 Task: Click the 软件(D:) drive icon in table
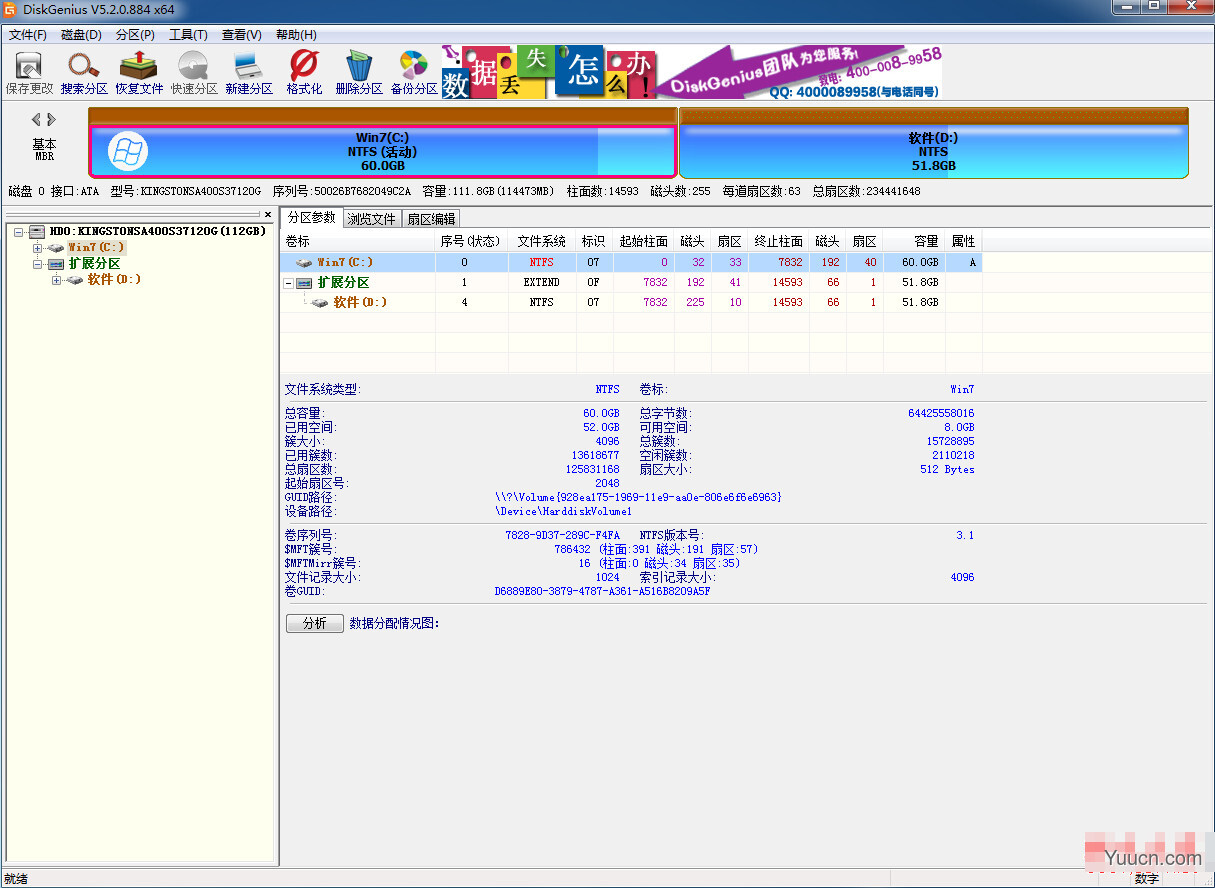click(x=320, y=302)
